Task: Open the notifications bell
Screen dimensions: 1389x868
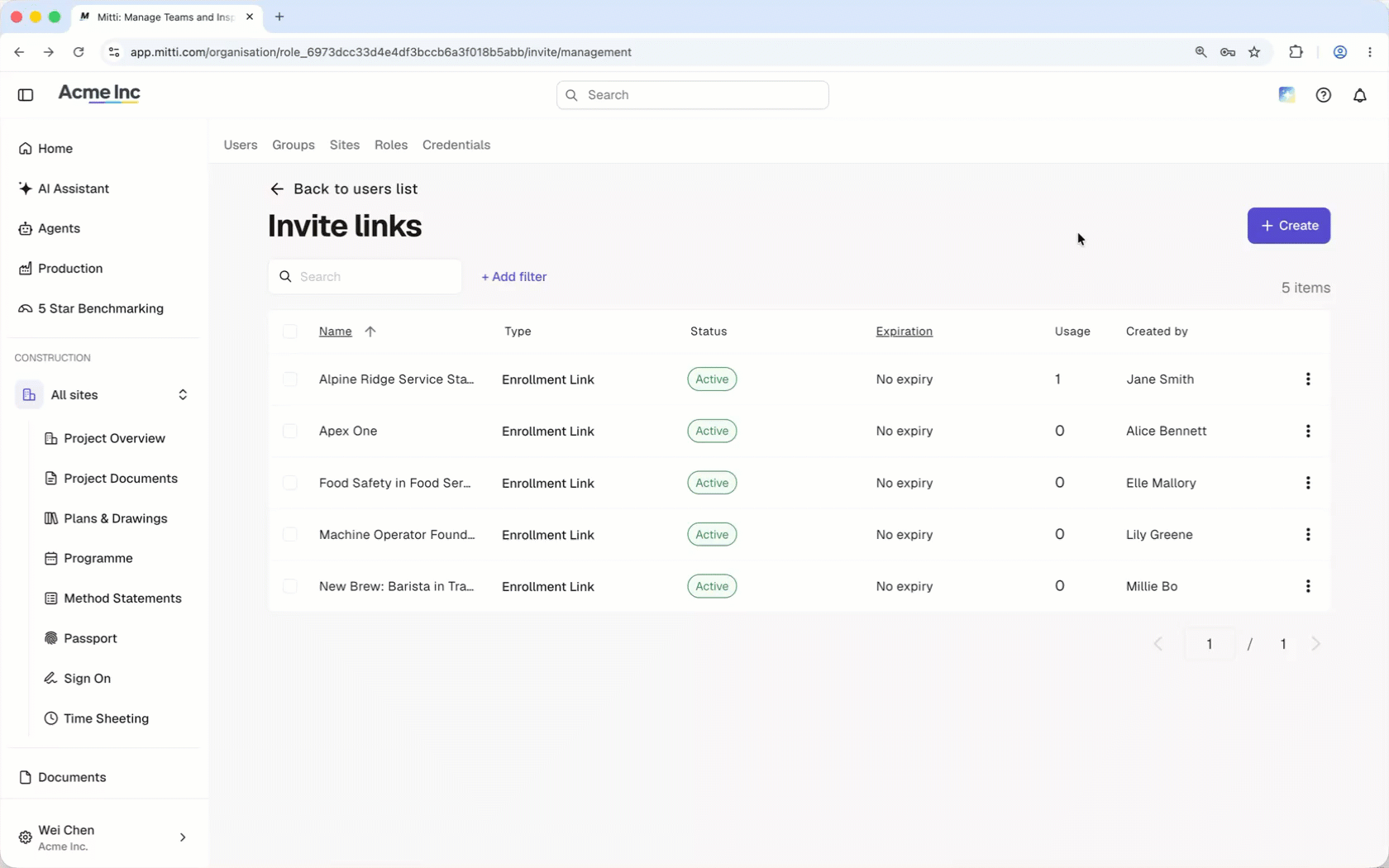Action: coord(1360,95)
